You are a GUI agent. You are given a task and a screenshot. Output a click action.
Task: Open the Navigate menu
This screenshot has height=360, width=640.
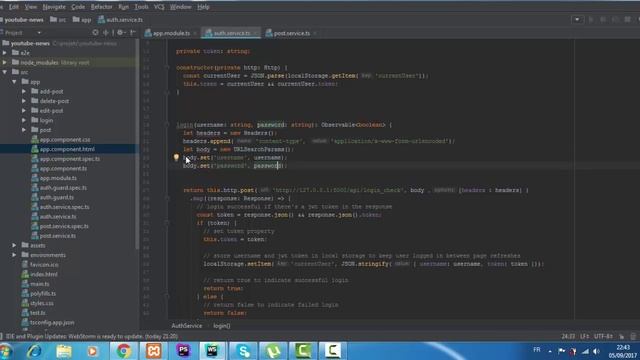pos(54,7)
